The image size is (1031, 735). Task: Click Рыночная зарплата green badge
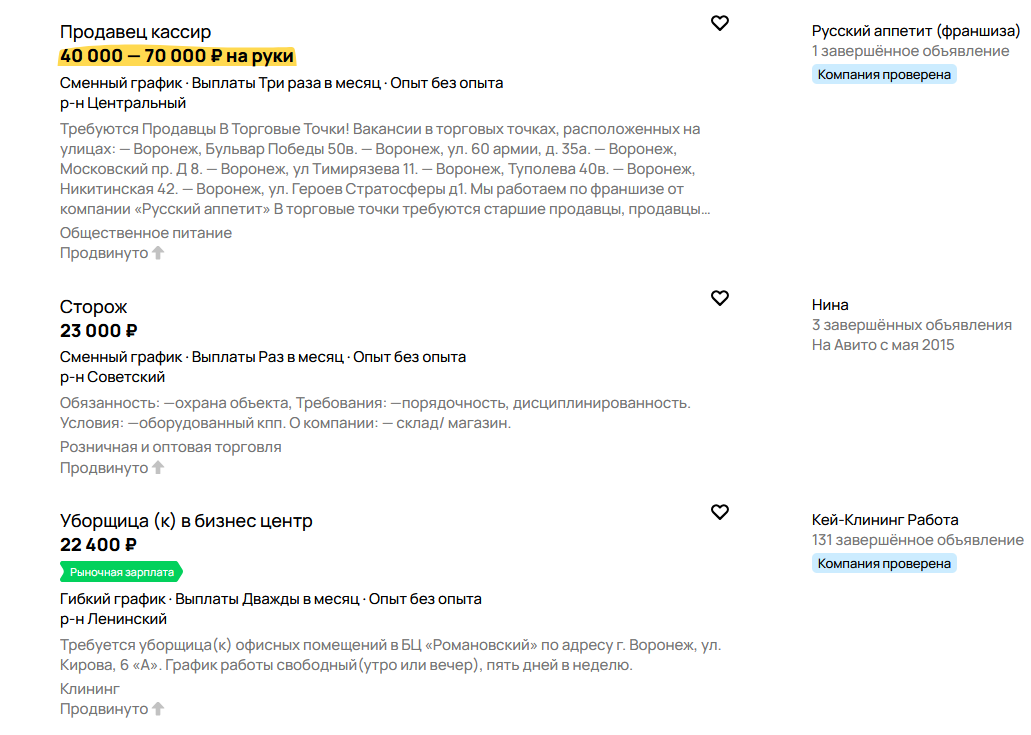(x=122, y=572)
